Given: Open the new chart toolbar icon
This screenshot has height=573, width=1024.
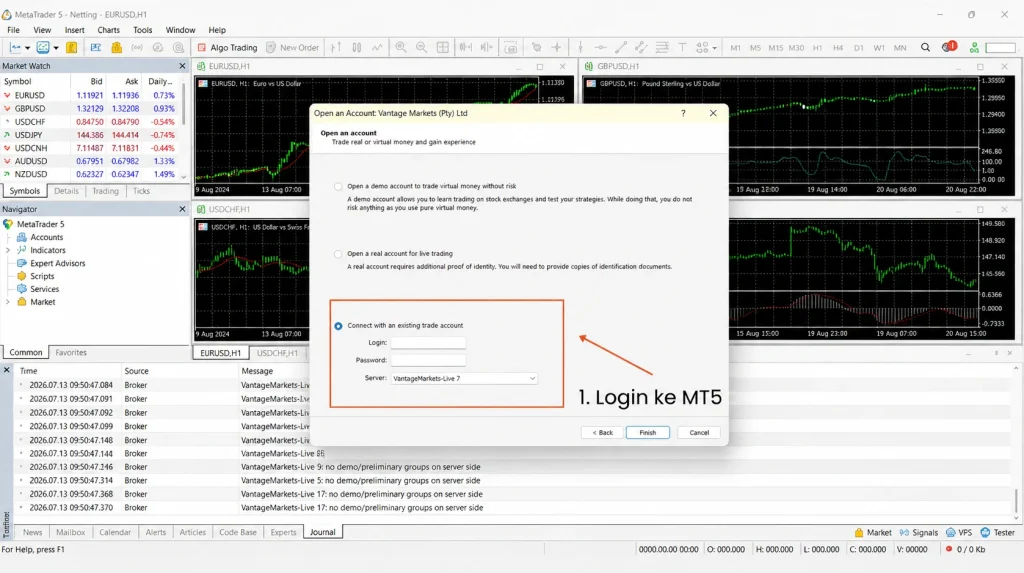Looking at the screenshot, I should [15, 48].
